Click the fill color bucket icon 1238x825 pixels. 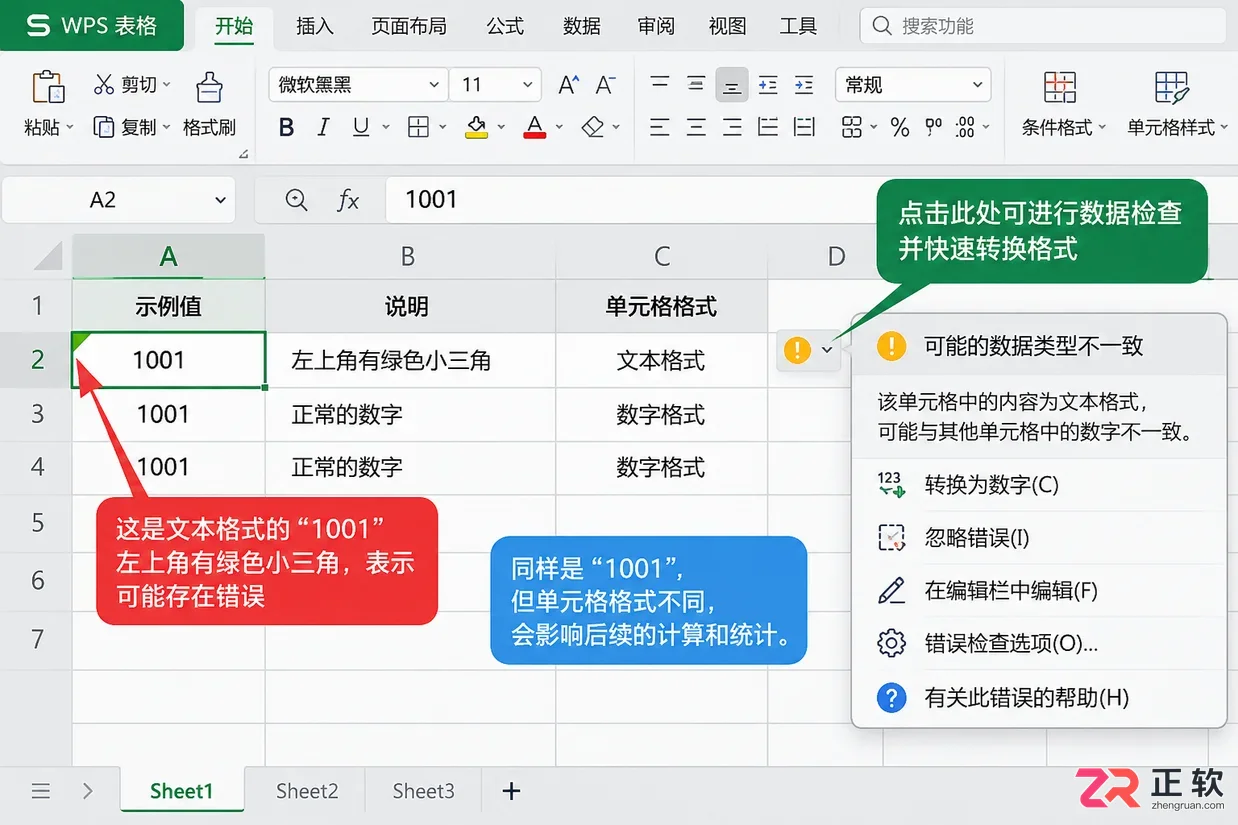coord(477,127)
